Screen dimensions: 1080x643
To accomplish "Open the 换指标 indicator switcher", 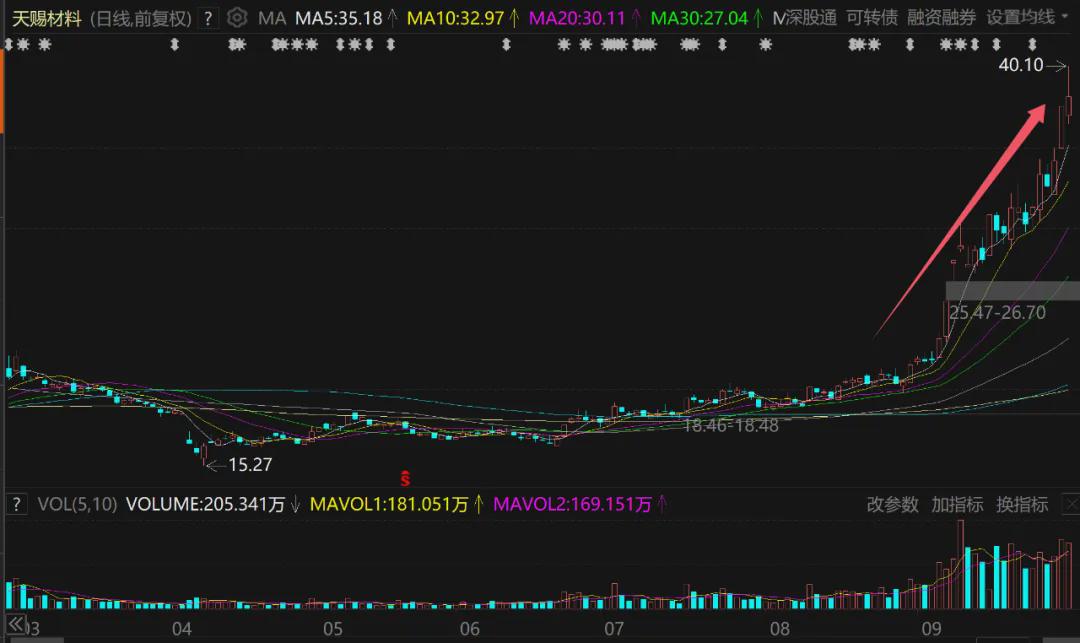I will coord(1022,504).
